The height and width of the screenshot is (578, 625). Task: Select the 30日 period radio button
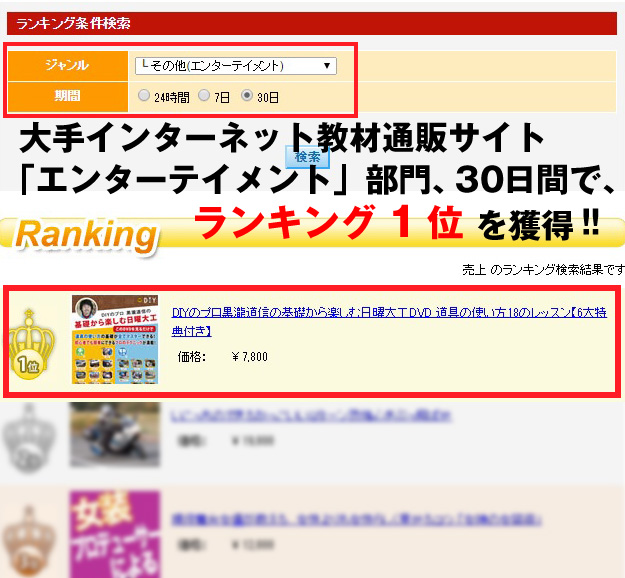[247, 96]
